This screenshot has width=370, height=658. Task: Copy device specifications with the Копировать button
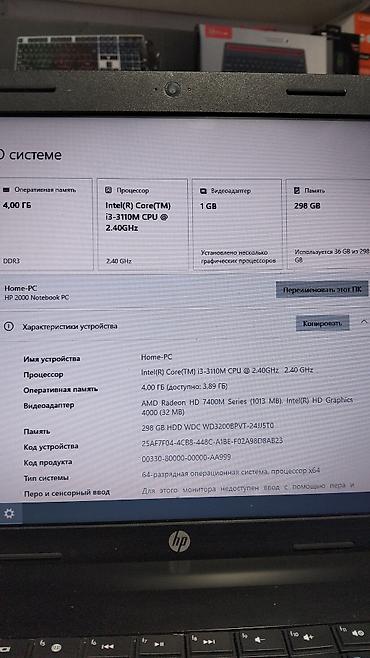(x=322, y=323)
